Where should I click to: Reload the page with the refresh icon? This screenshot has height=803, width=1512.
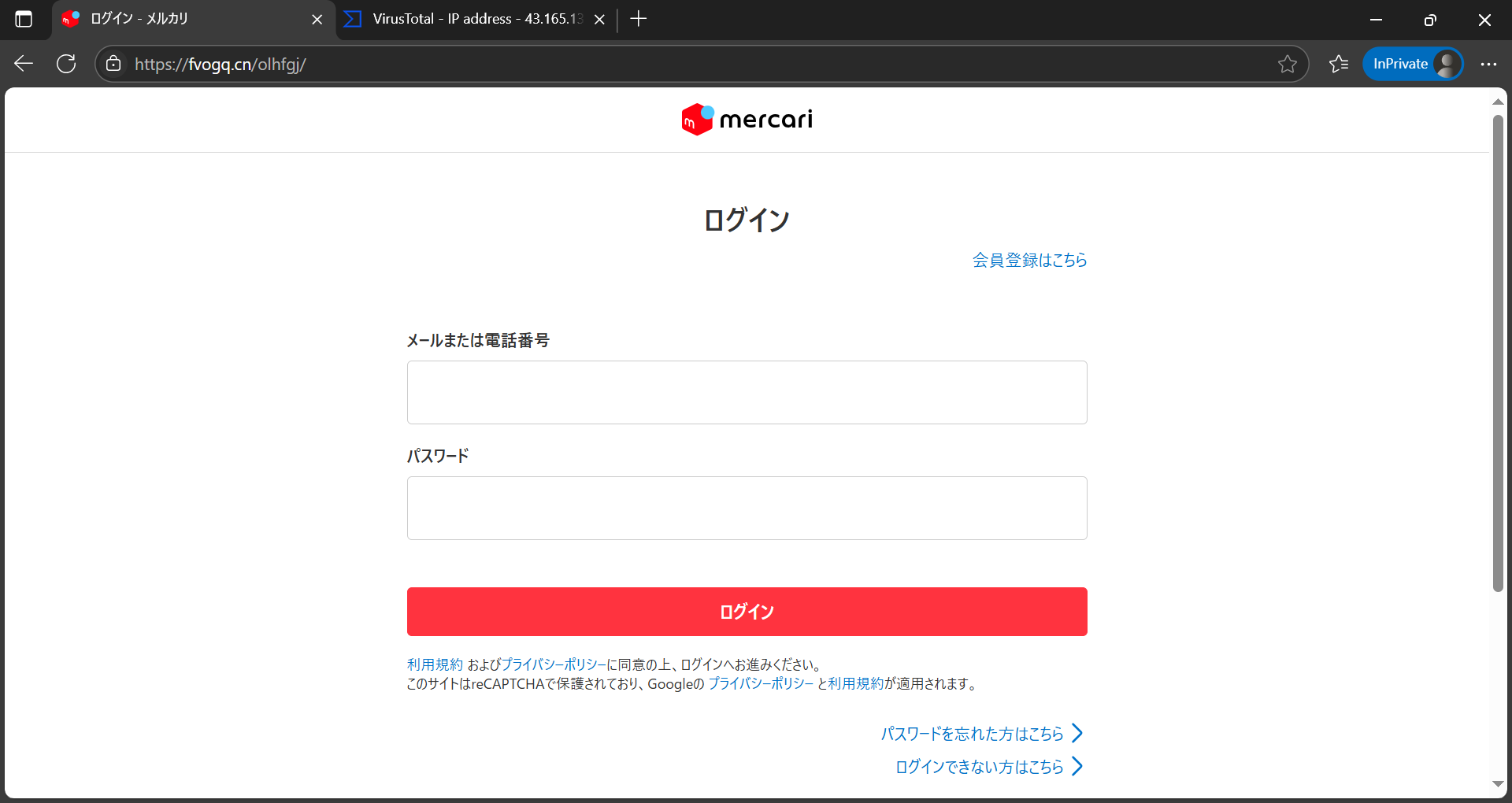click(66, 64)
